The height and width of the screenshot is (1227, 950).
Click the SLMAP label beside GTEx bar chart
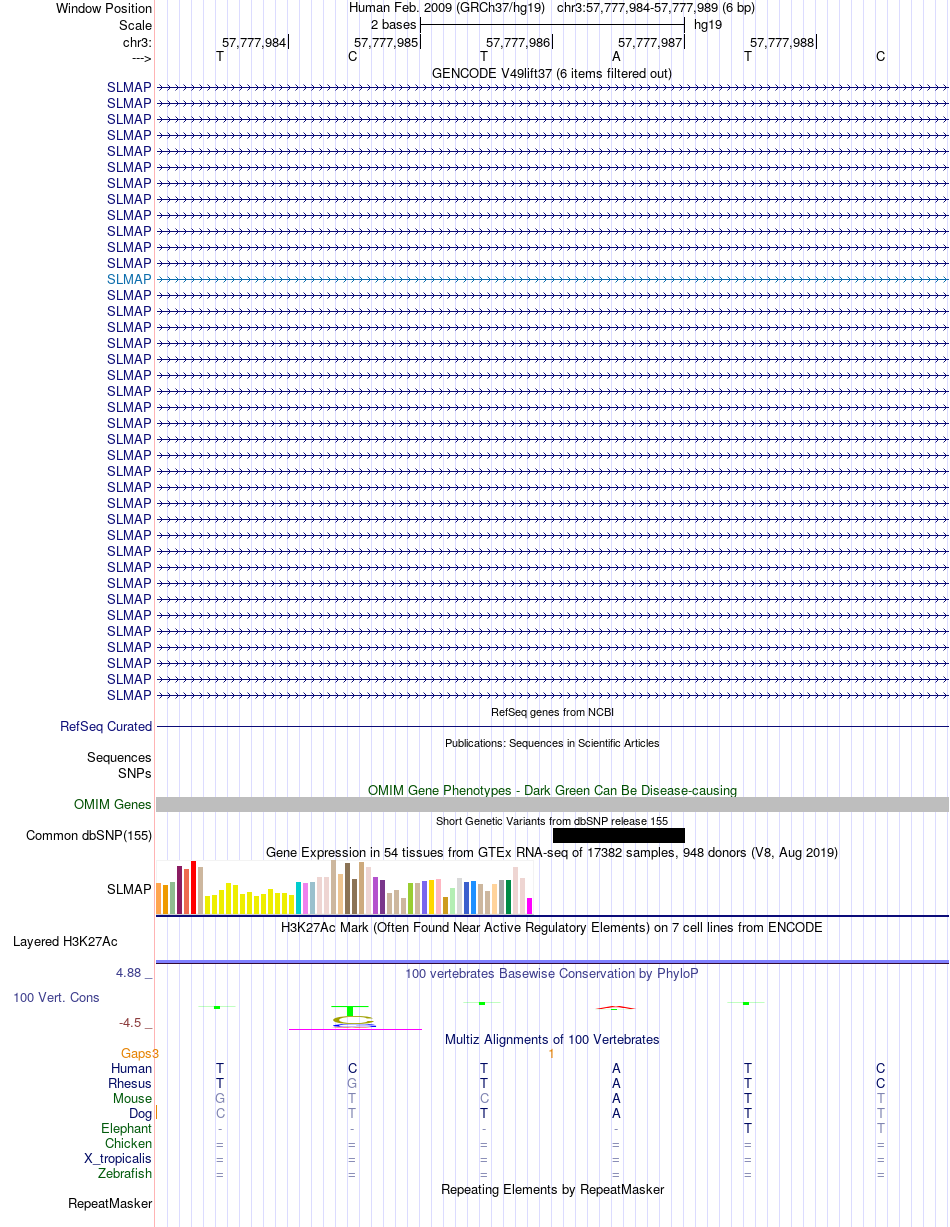(x=129, y=888)
